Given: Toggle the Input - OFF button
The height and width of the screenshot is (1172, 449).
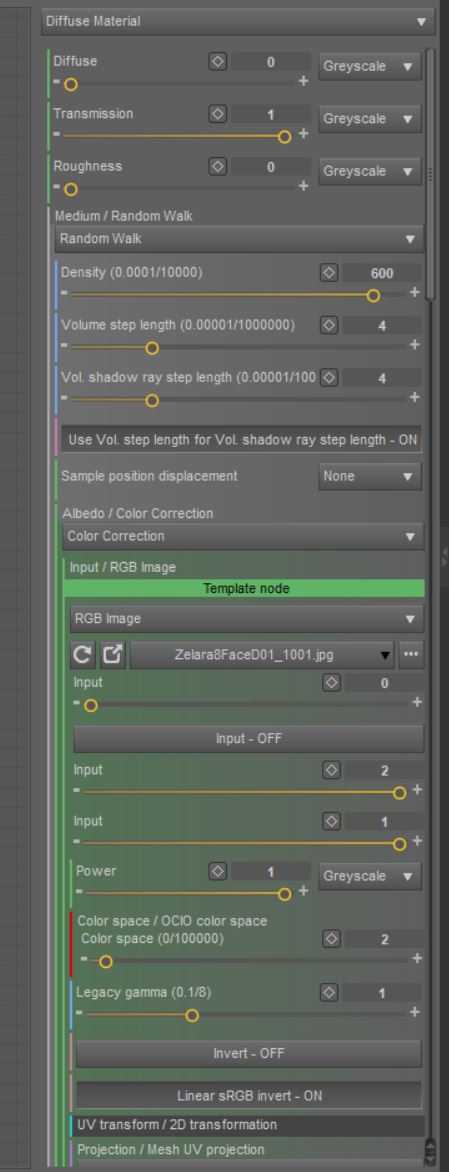Looking at the screenshot, I should [x=249, y=738].
